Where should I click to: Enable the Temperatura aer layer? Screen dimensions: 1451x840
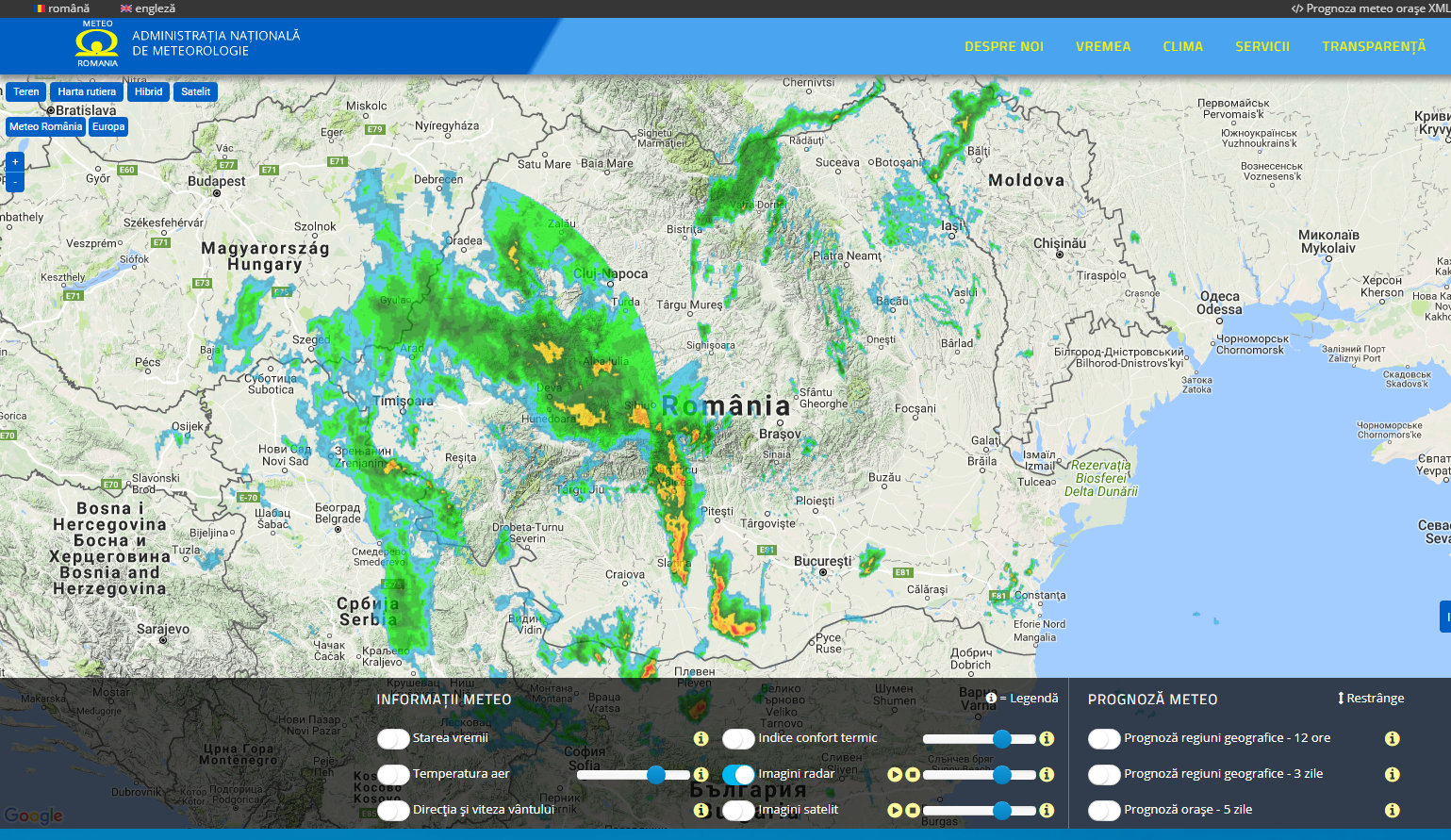coord(393,774)
